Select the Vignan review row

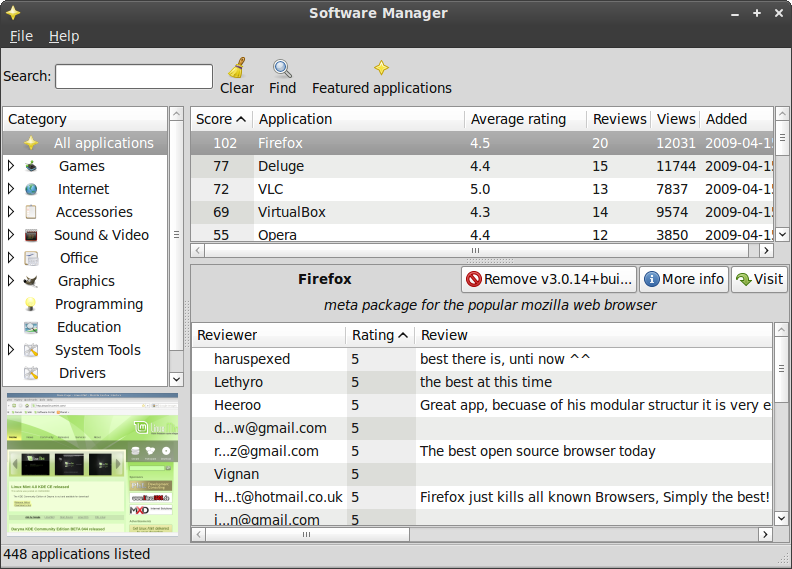[482, 474]
